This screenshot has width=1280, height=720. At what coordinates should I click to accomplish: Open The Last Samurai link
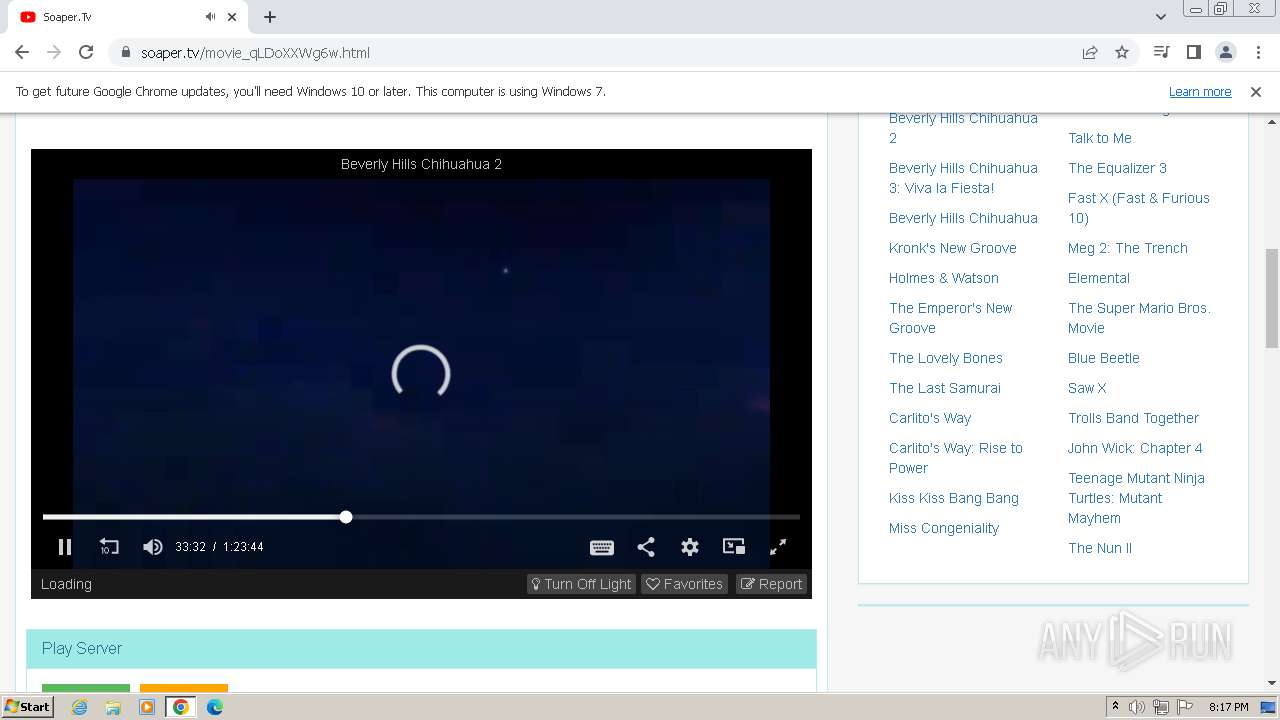coord(944,388)
